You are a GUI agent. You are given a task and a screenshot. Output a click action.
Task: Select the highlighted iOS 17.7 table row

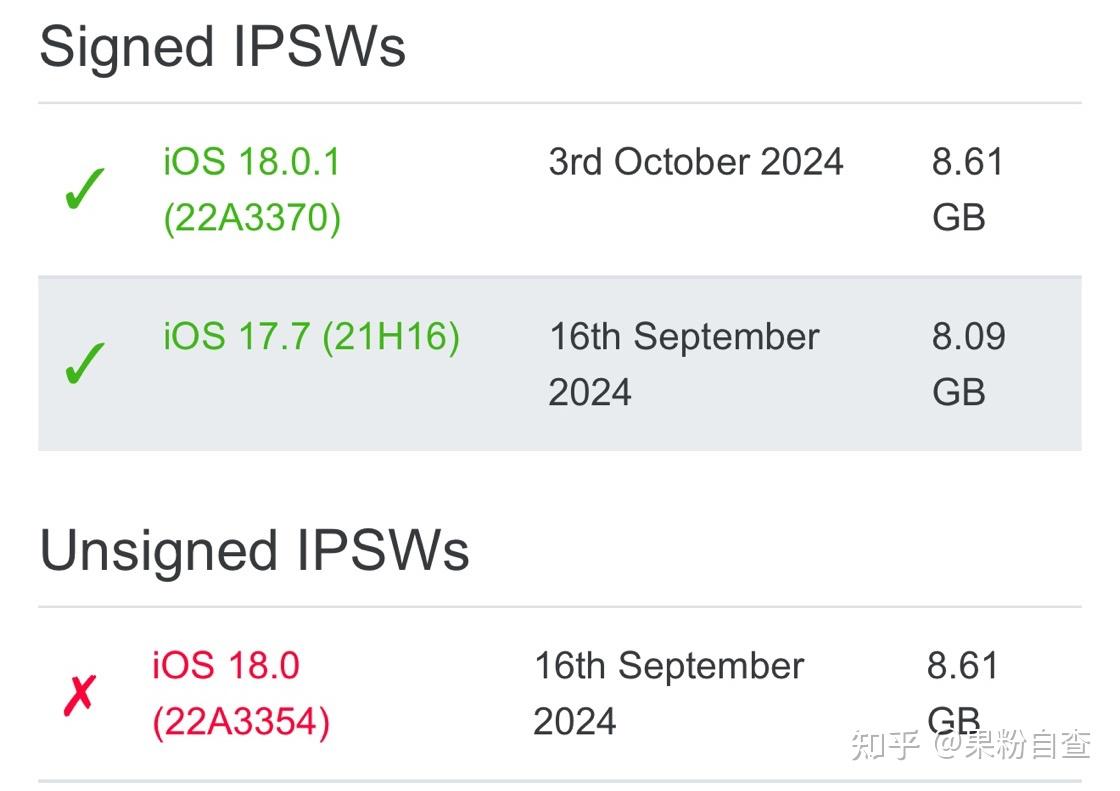560,360
